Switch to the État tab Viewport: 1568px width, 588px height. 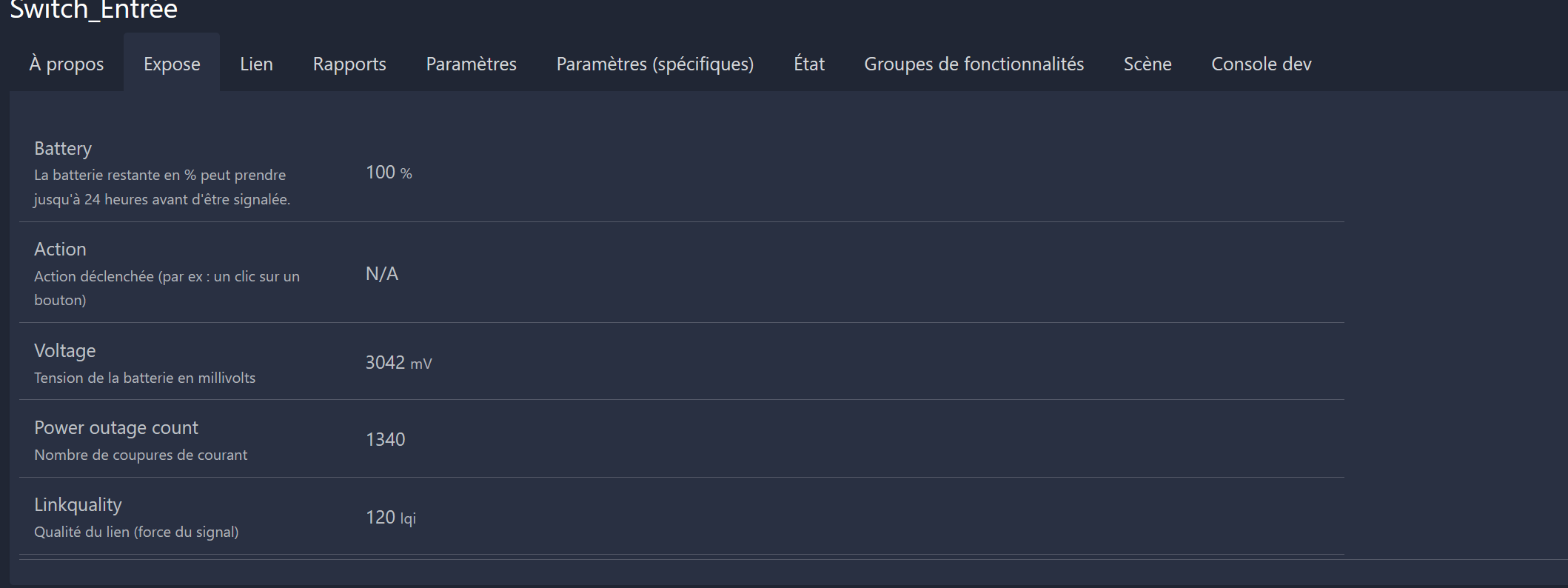coord(809,64)
